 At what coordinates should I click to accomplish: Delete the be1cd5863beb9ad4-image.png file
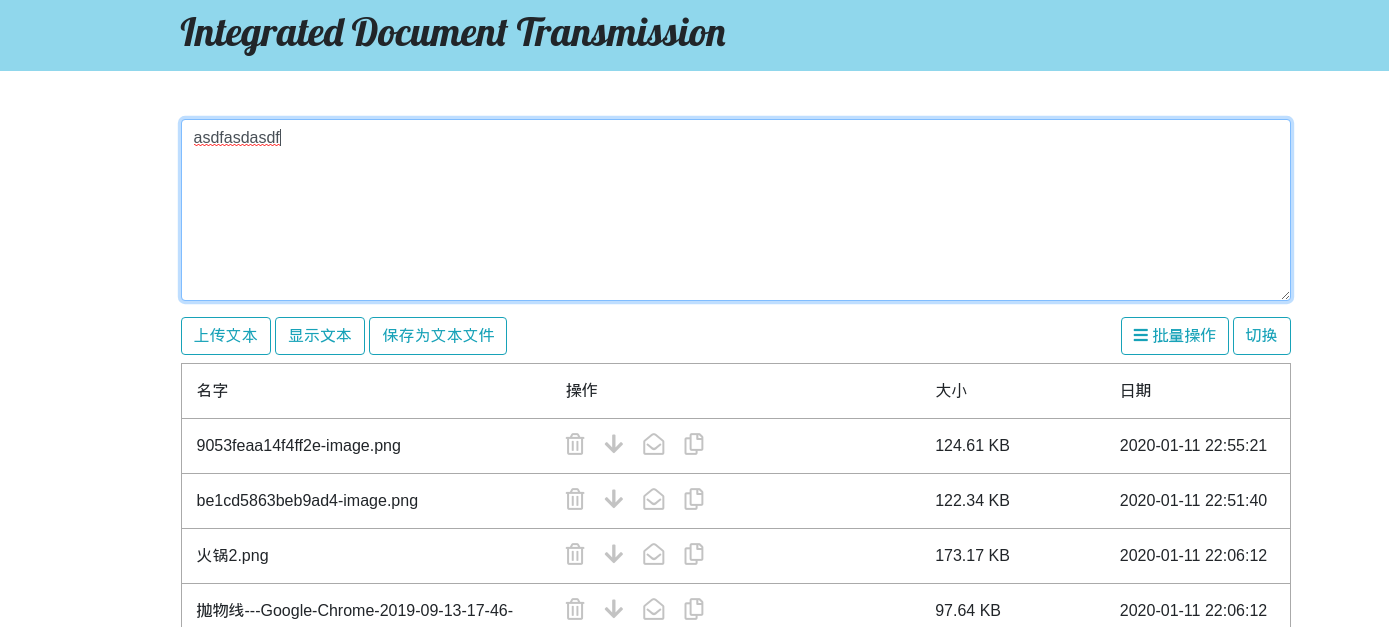coord(575,500)
